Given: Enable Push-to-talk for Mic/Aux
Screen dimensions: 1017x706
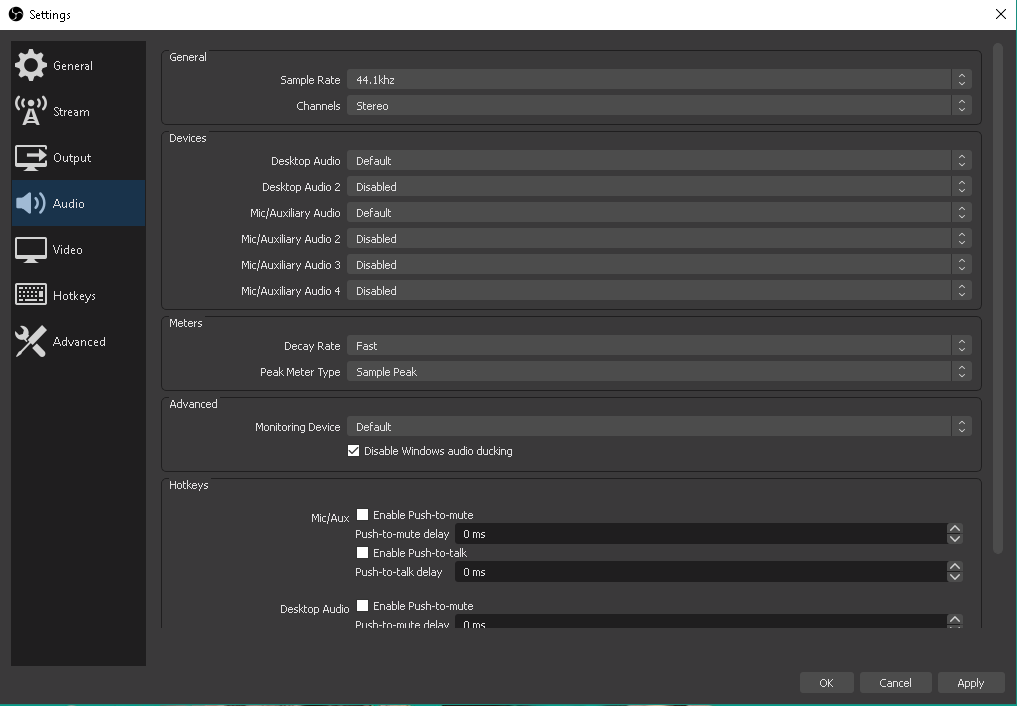Looking at the screenshot, I should click(363, 552).
